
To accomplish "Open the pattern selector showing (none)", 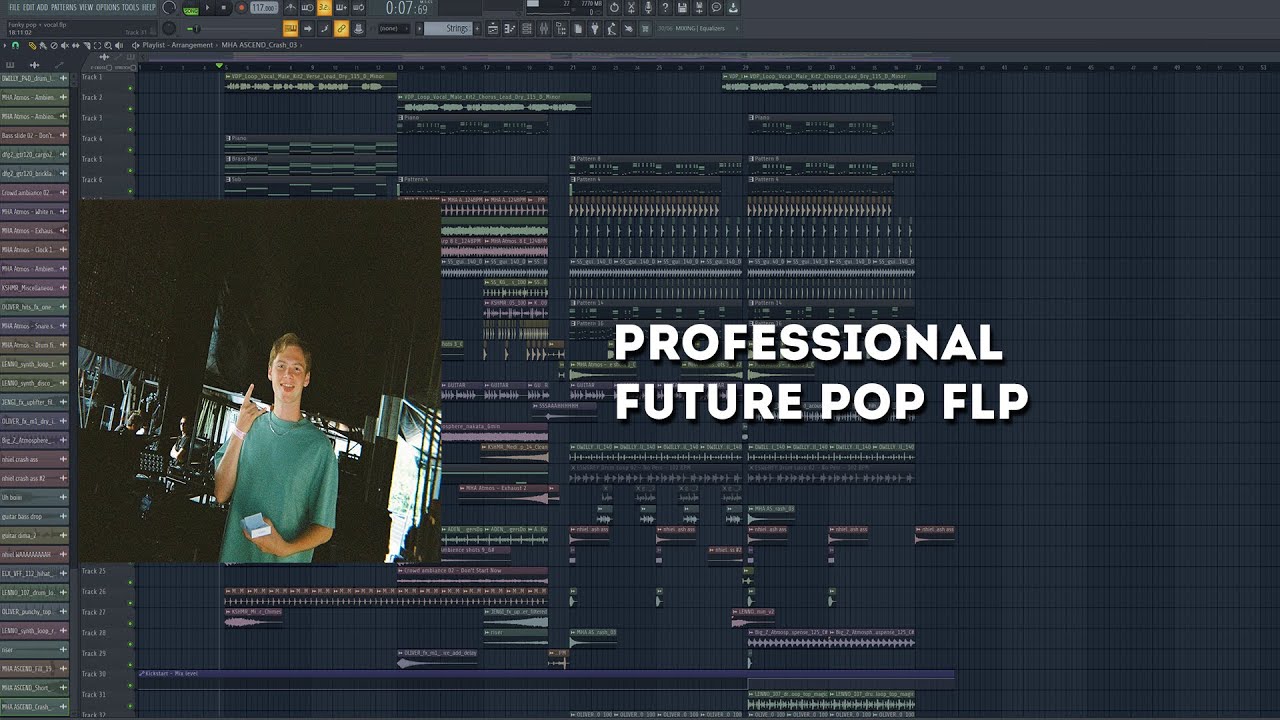I will tap(394, 28).
